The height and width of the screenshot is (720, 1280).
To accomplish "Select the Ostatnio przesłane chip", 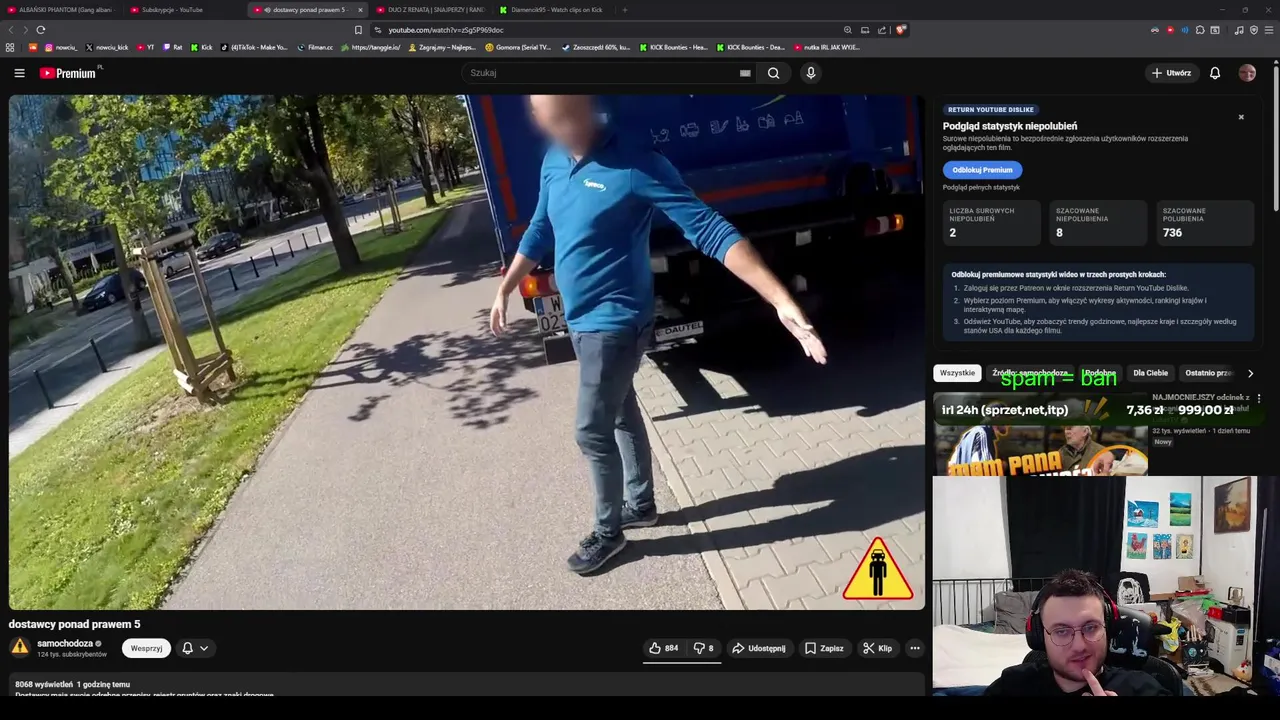I will [1208, 373].
